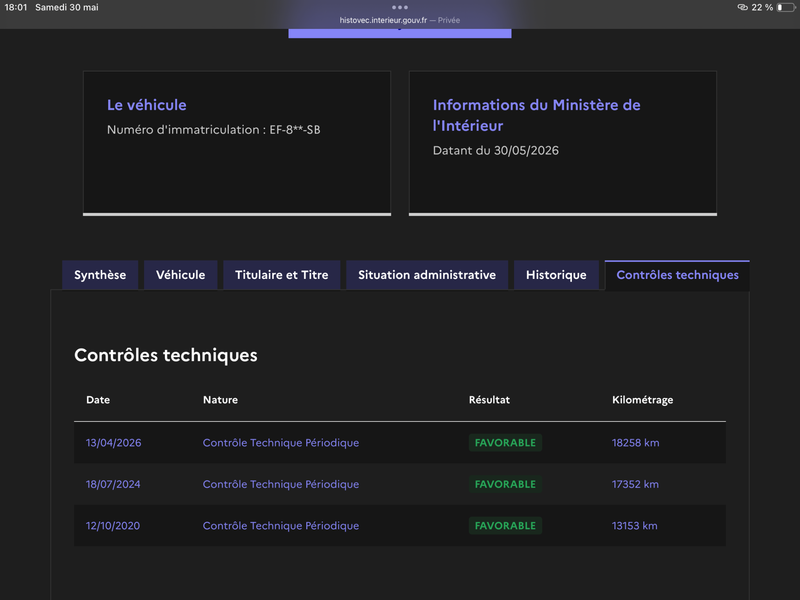Open the Le véhicule card

[237, 143]
